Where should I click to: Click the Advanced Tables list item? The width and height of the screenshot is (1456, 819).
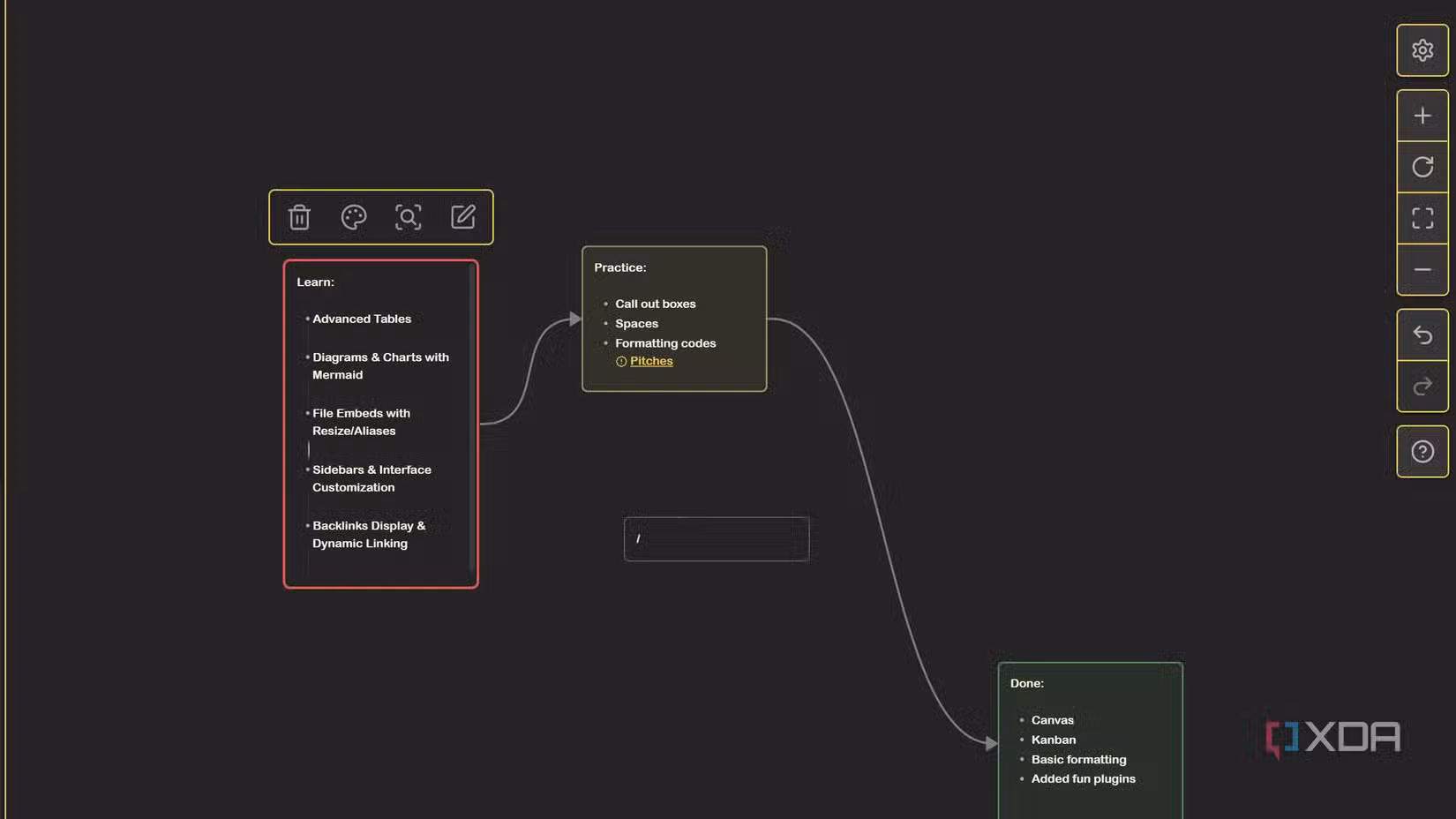tap(362, 319)
